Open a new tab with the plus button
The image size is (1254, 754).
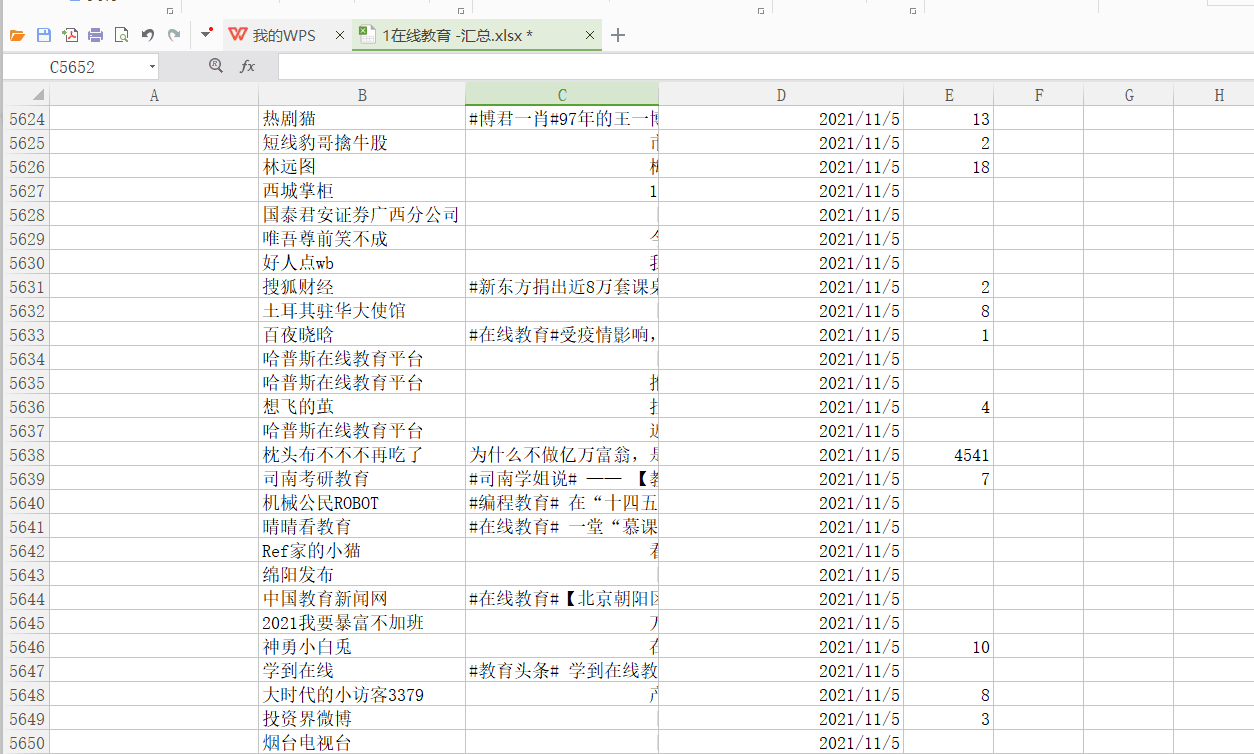click(618, 35)
